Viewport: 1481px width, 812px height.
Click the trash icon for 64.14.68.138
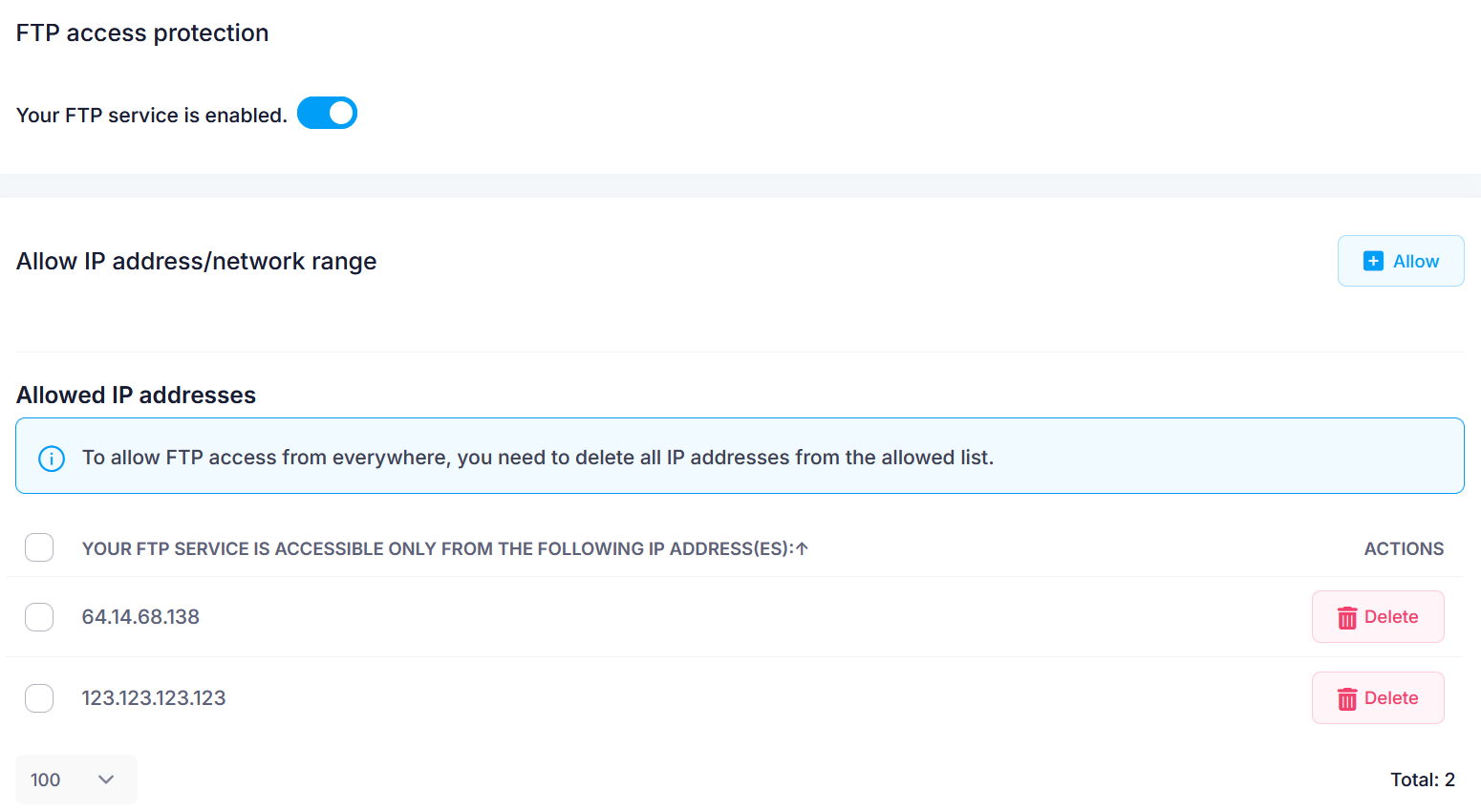[1347, 617]
